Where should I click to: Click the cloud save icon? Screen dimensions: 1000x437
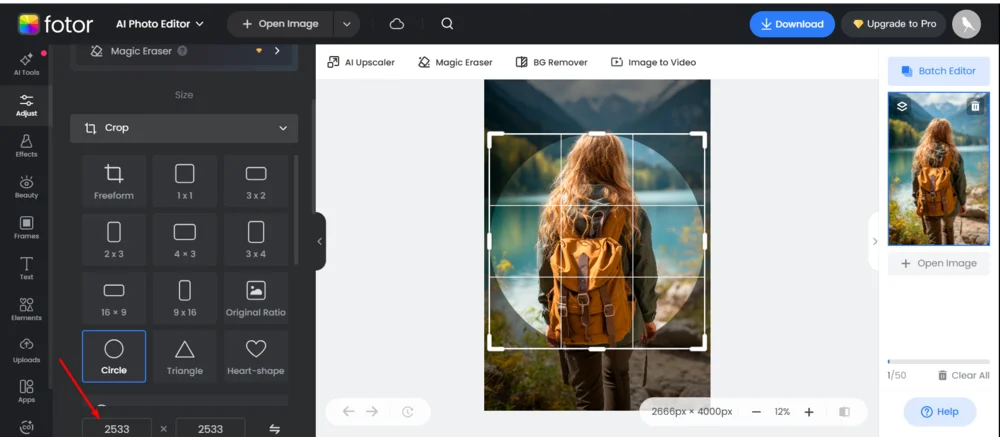[x=397, y=24]
